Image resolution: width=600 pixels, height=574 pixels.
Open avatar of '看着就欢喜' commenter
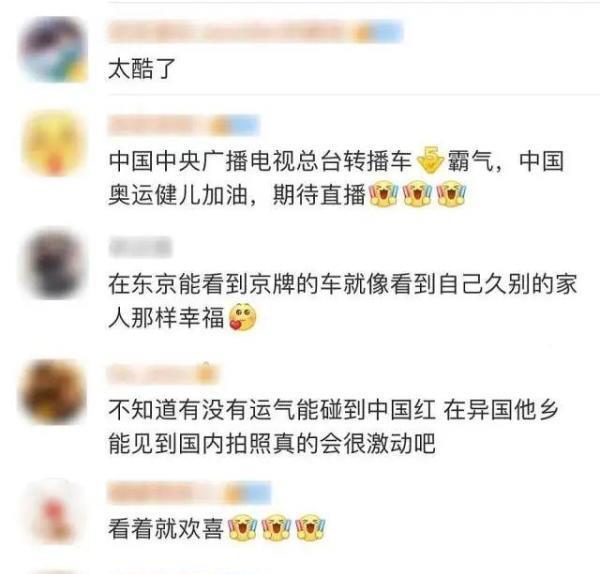pyautogui.click(x=54, y=512)
